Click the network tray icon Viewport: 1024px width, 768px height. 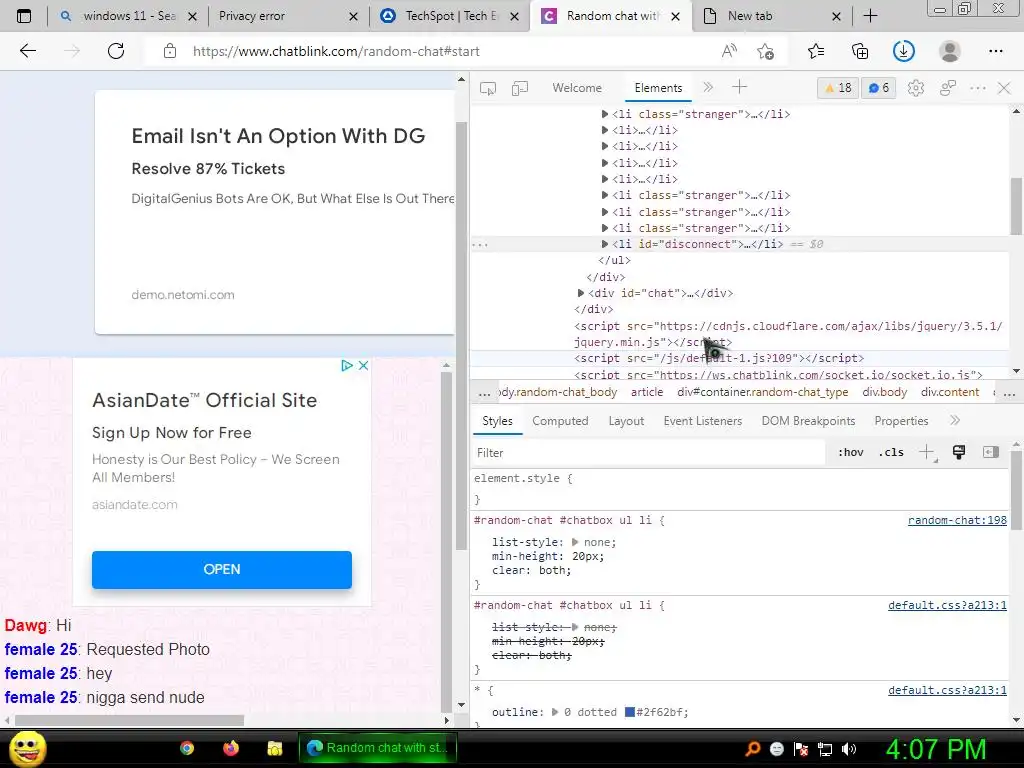tap(825, 749)
